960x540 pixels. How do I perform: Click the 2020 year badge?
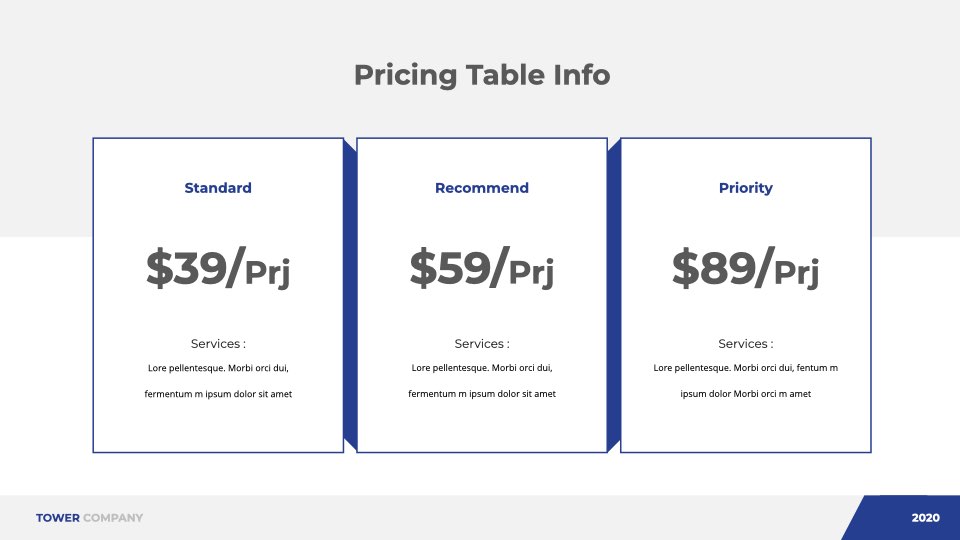click(x=926, y=518)
